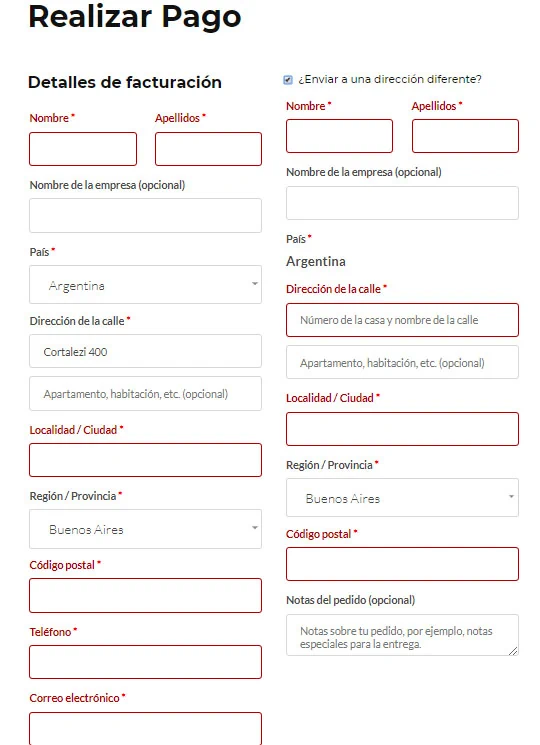Click the Teléfono input field
540x745 pixels.
click(x=145, y=662)
